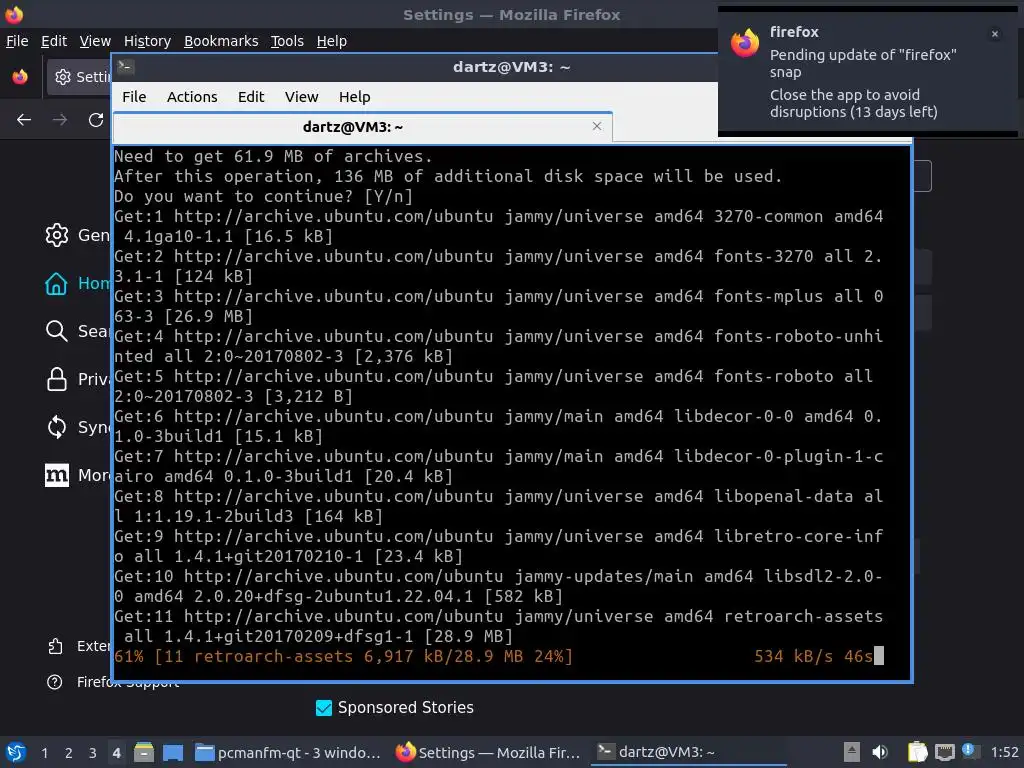This screenshot has height=768, width=1024.
Task: Click the Firefox View icon beside the tabs
Action: [x=20, y=77]
